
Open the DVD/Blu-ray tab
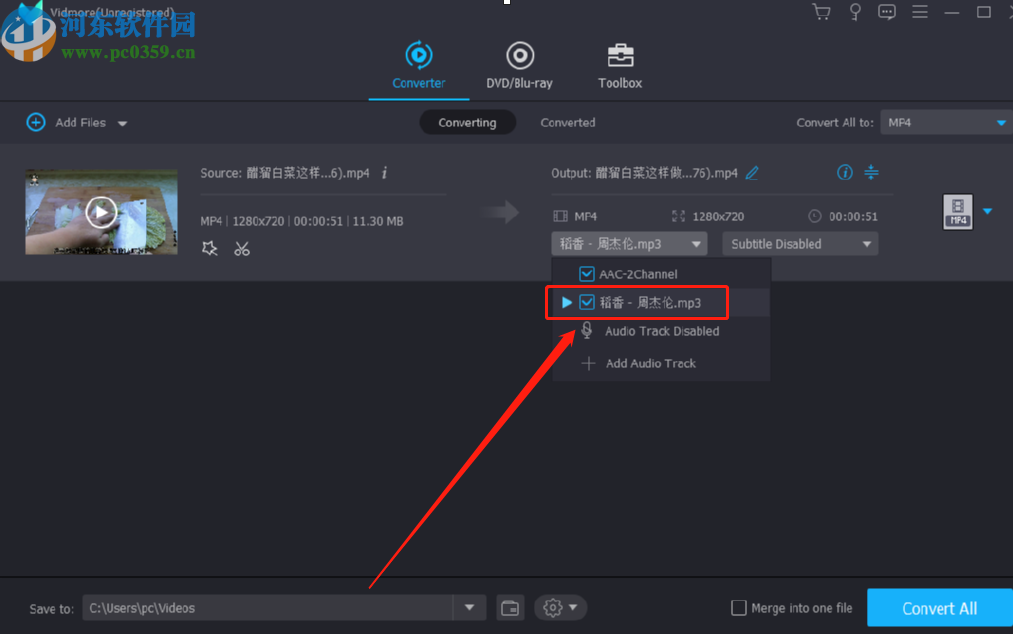coord(520,65)
